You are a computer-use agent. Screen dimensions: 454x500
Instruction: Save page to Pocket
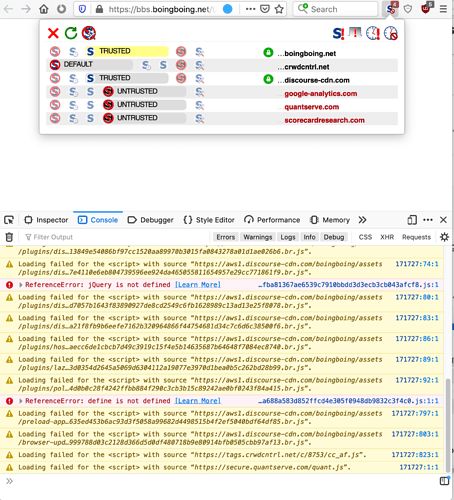pos(265,9)
